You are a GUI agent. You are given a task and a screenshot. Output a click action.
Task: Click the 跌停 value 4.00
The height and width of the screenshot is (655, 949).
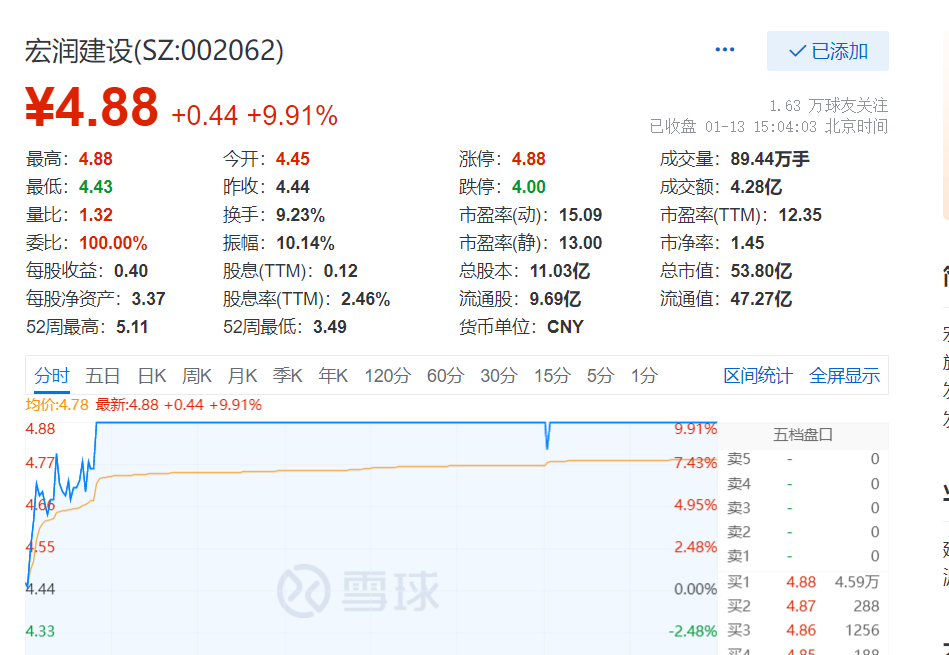point(529,187)
